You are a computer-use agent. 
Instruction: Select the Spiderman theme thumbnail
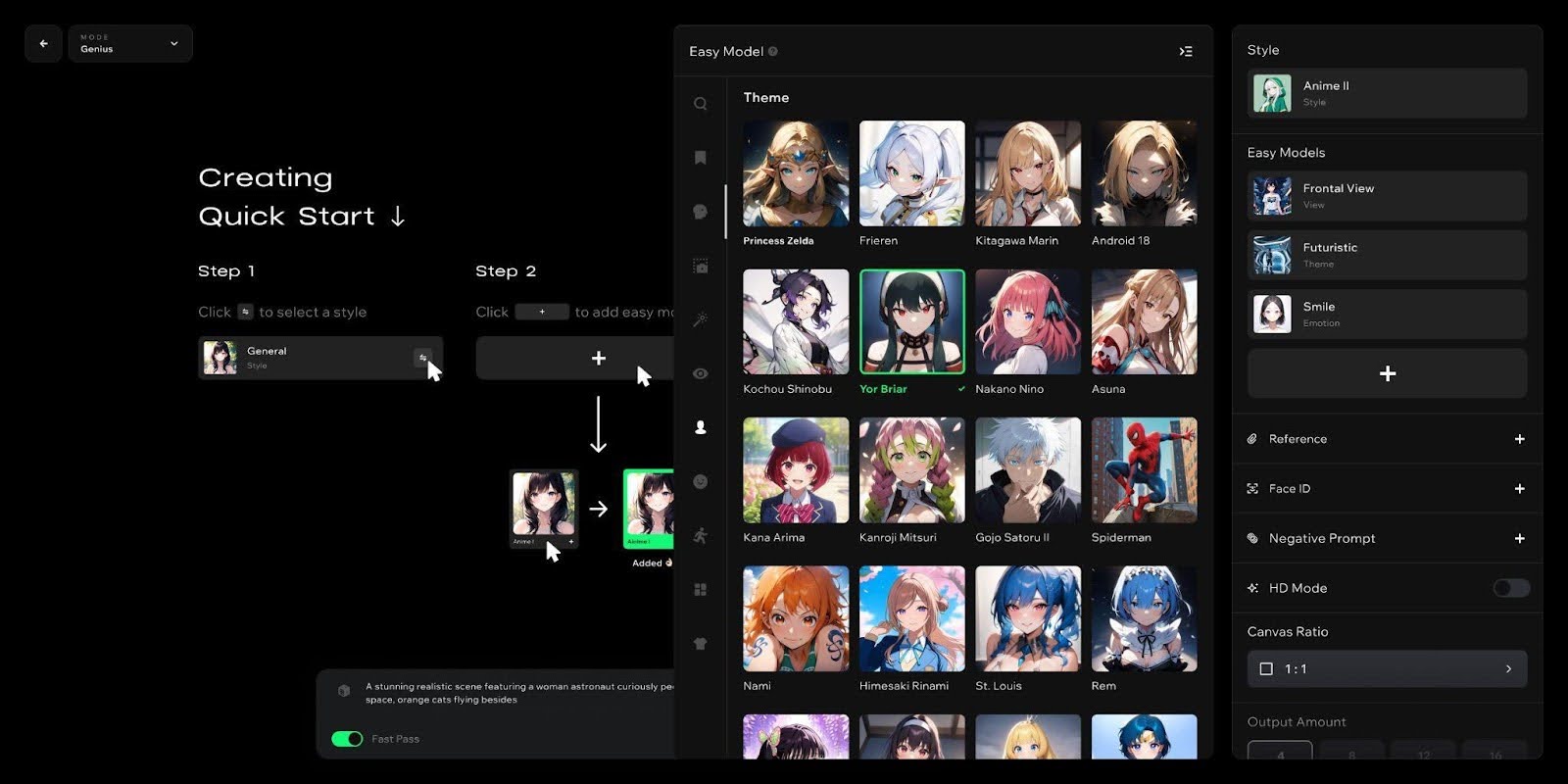[1144, 470]
